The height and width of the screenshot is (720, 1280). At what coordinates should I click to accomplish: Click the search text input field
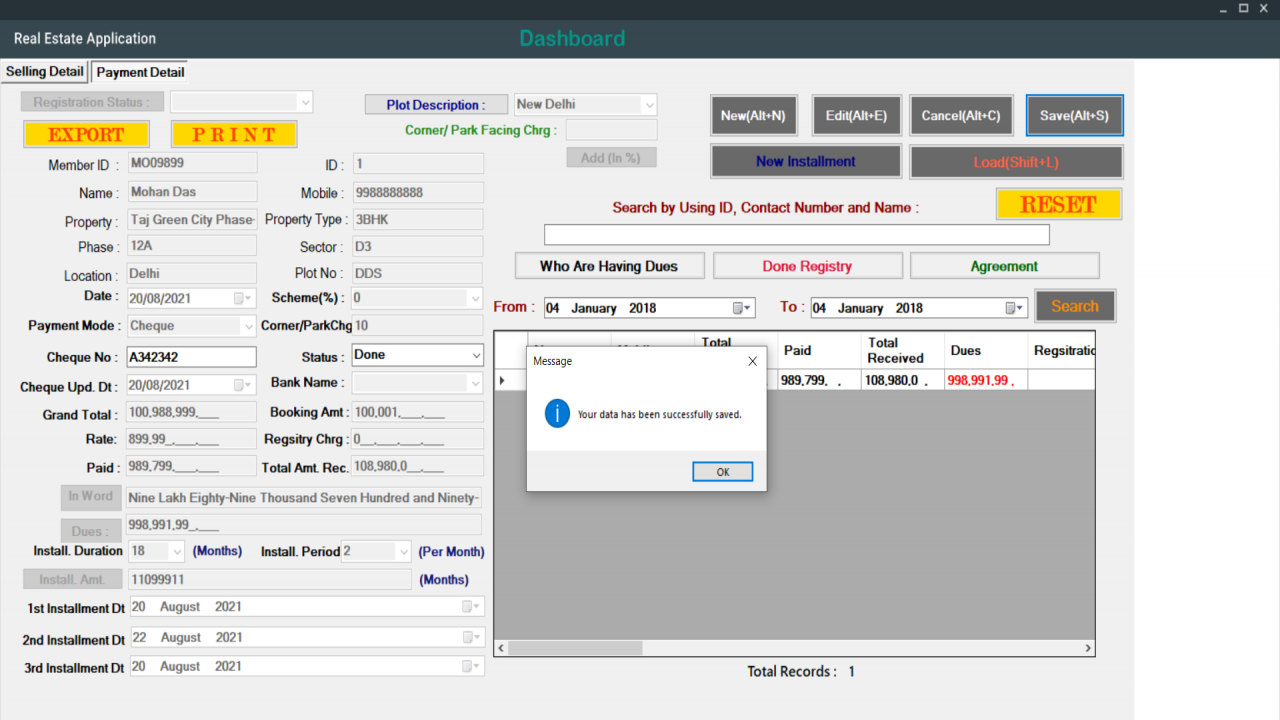pos(797,235)
